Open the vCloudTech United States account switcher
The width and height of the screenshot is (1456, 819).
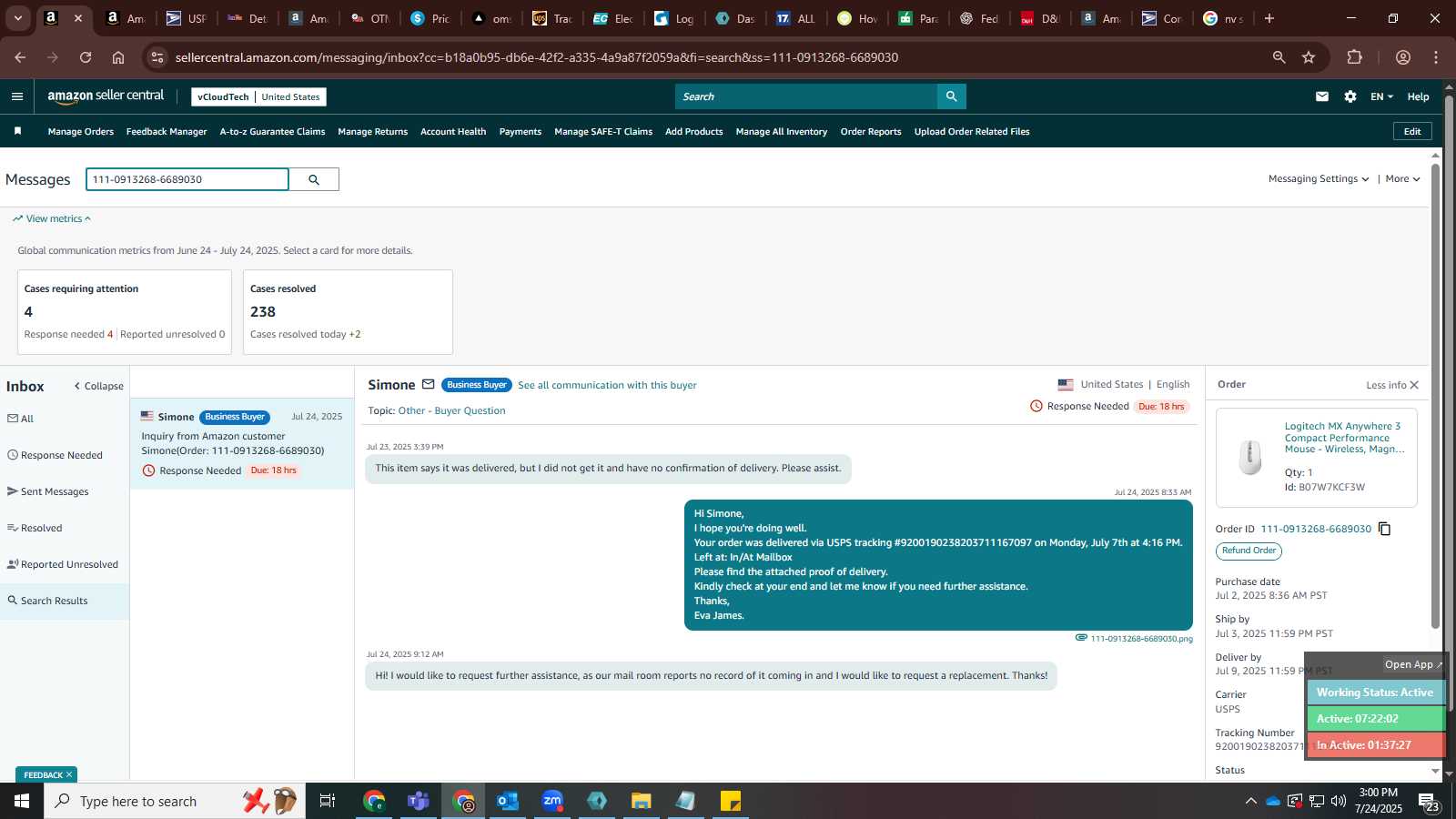tap(258, 96)
